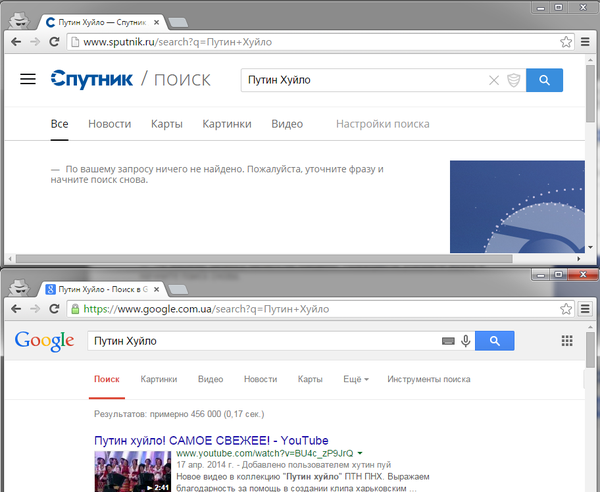Open the Спутник logo homepage
This screenshot has width=600, height=492.
(x=92, y=79)
